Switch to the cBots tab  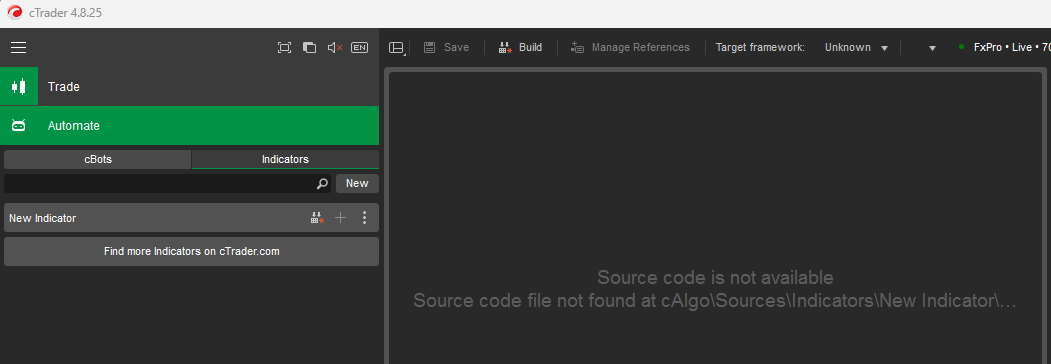pos(98,160)
